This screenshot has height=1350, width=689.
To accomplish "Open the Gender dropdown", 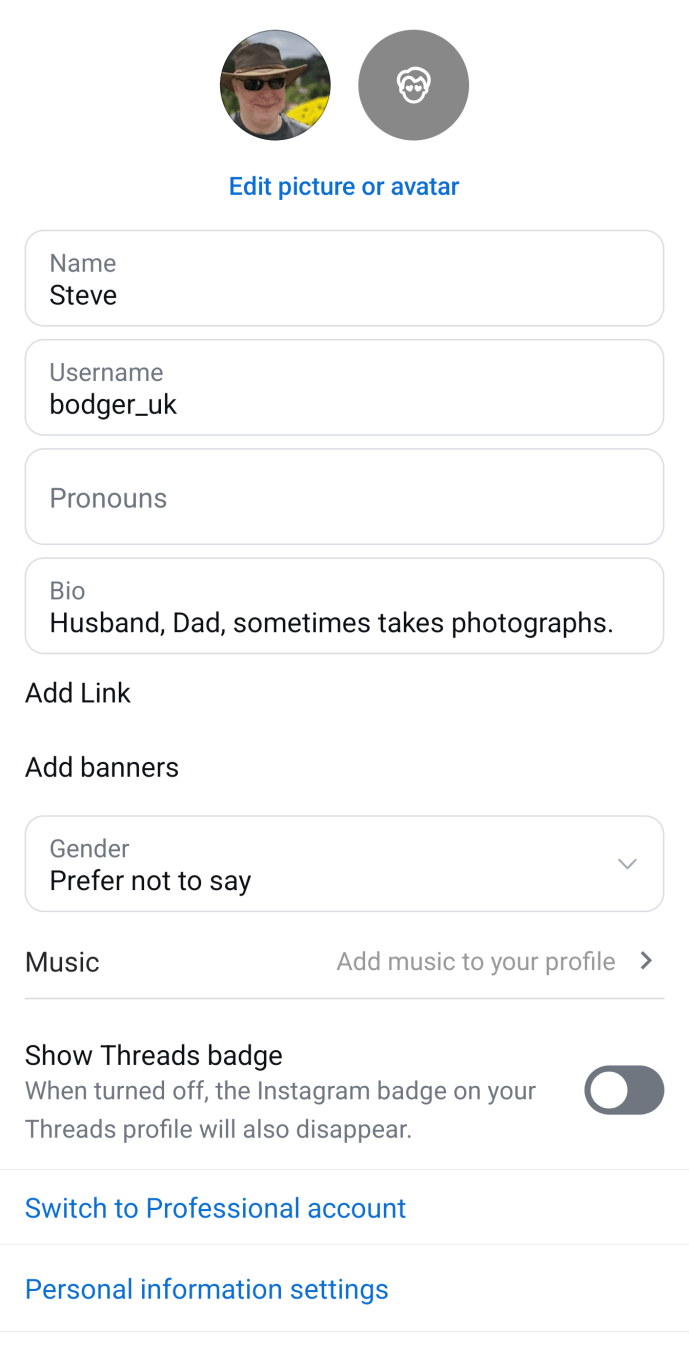I will (344, 864).
